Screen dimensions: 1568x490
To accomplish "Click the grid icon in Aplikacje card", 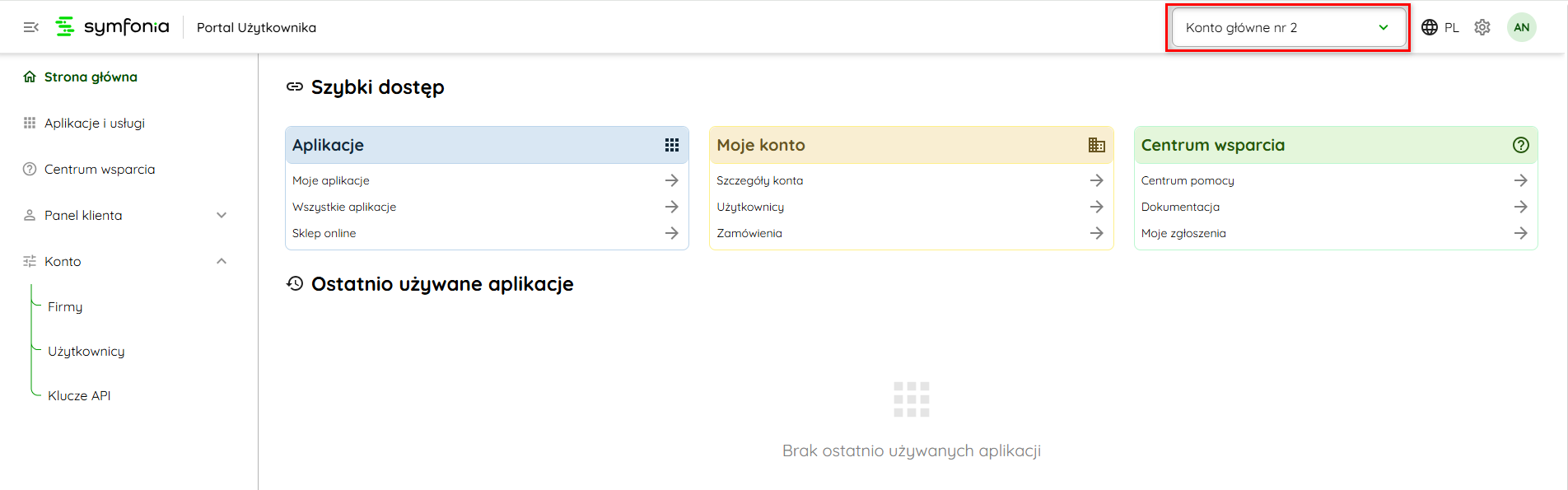I will point(672,145).
